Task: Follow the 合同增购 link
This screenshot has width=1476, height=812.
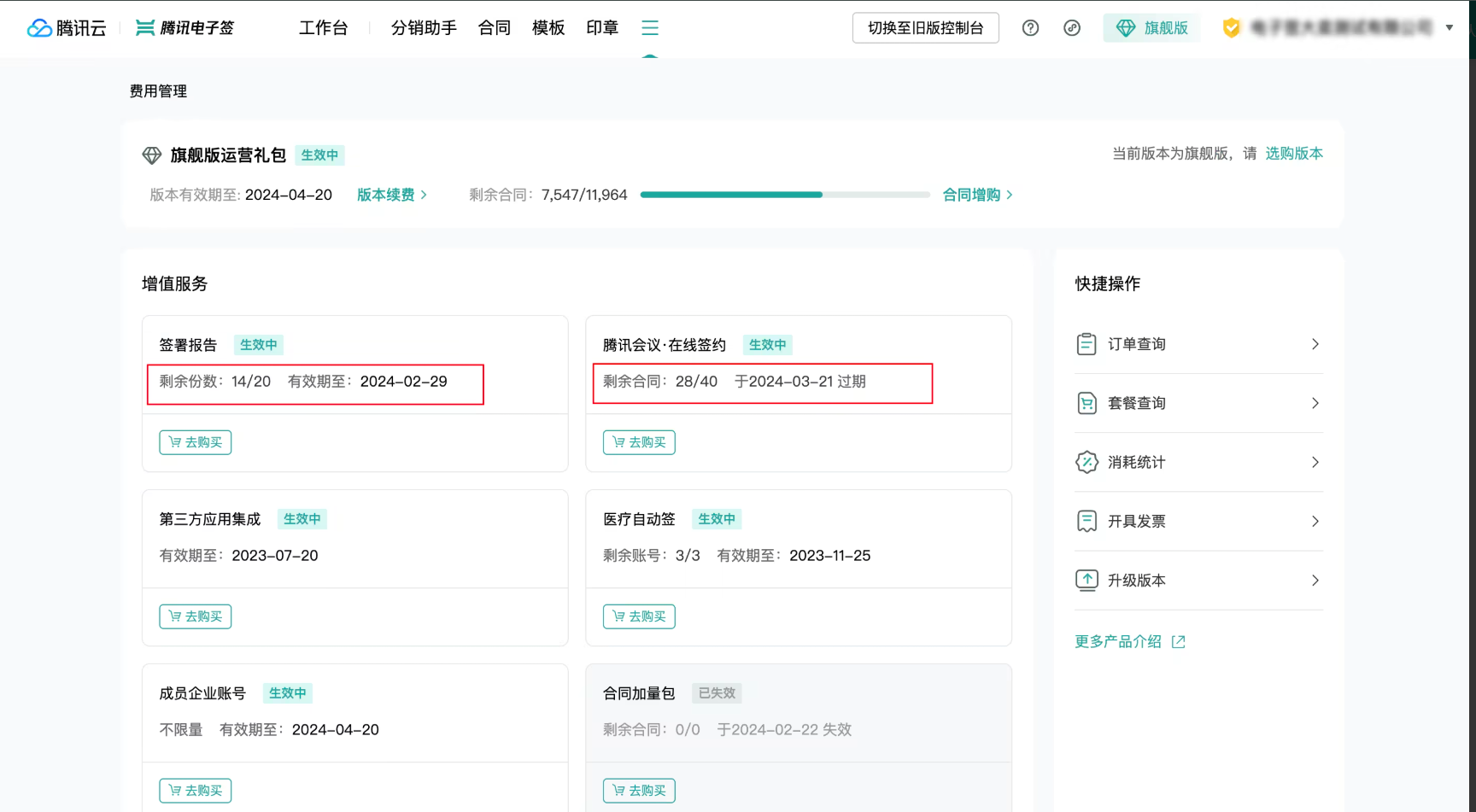Action: [x=972, y=195]
